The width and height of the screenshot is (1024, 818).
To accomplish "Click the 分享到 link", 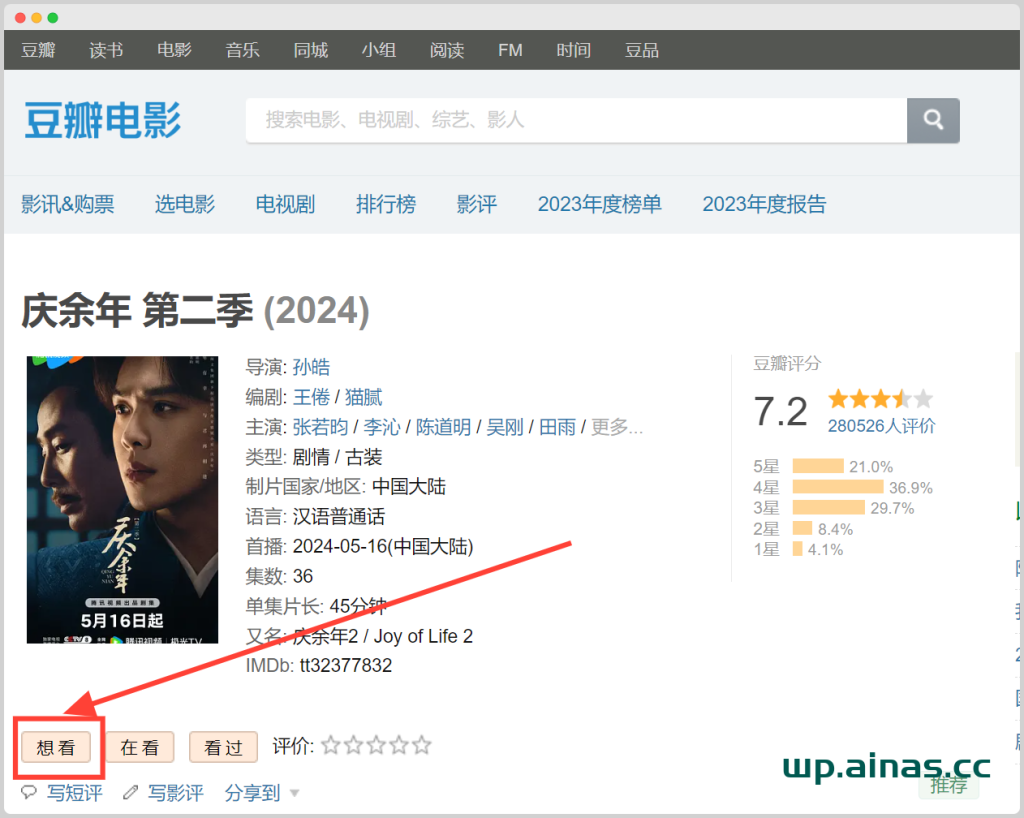I will pos(252,793).
